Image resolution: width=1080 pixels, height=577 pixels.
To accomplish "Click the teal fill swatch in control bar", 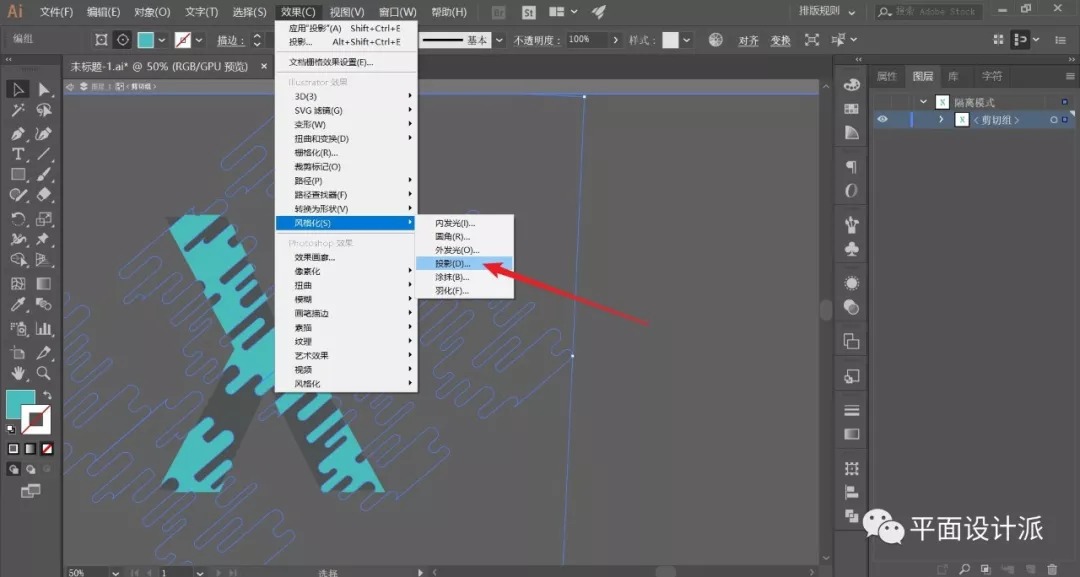I will [x=145, y=40].
